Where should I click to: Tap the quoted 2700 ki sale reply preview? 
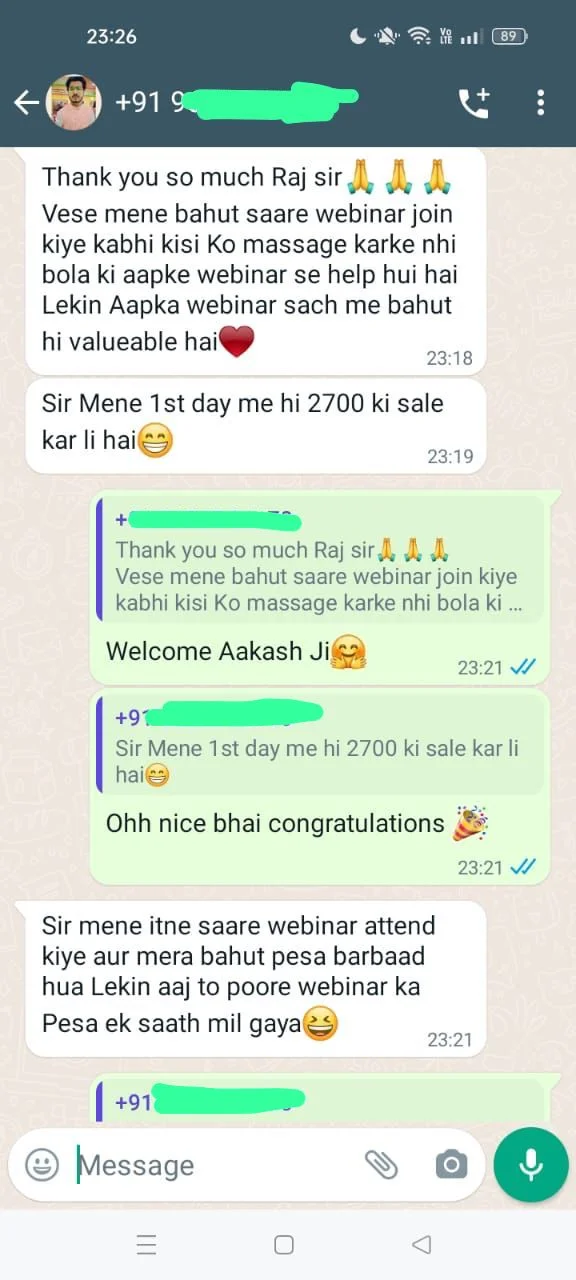pos(320,746)
